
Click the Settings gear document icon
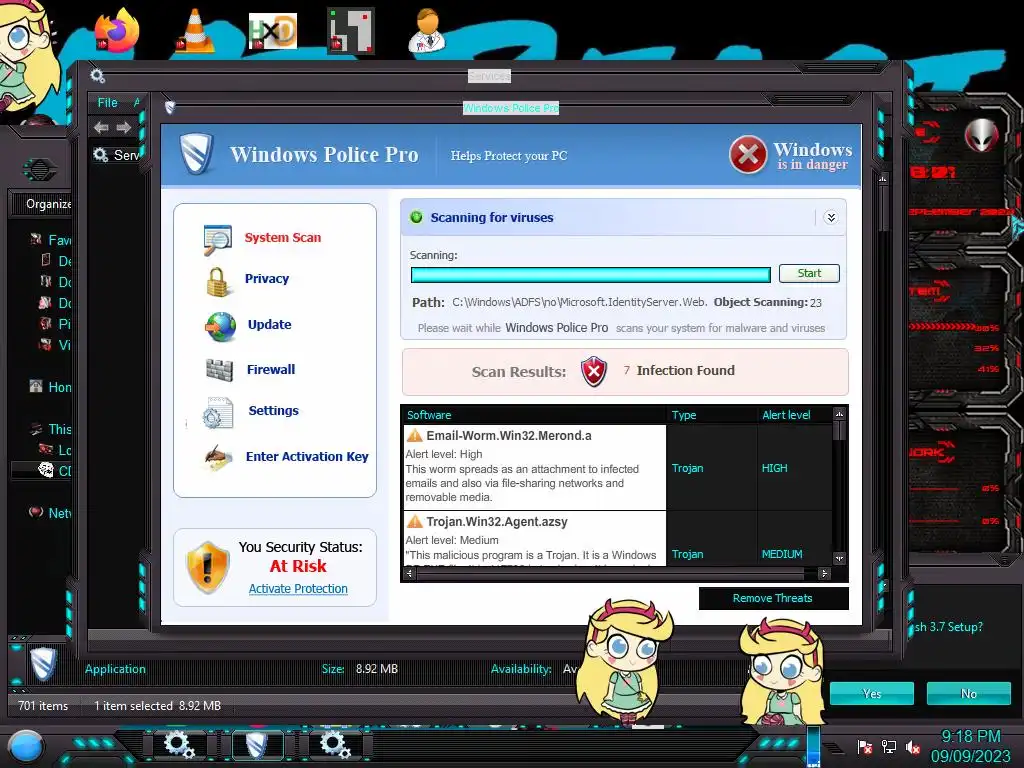[217, 413]
